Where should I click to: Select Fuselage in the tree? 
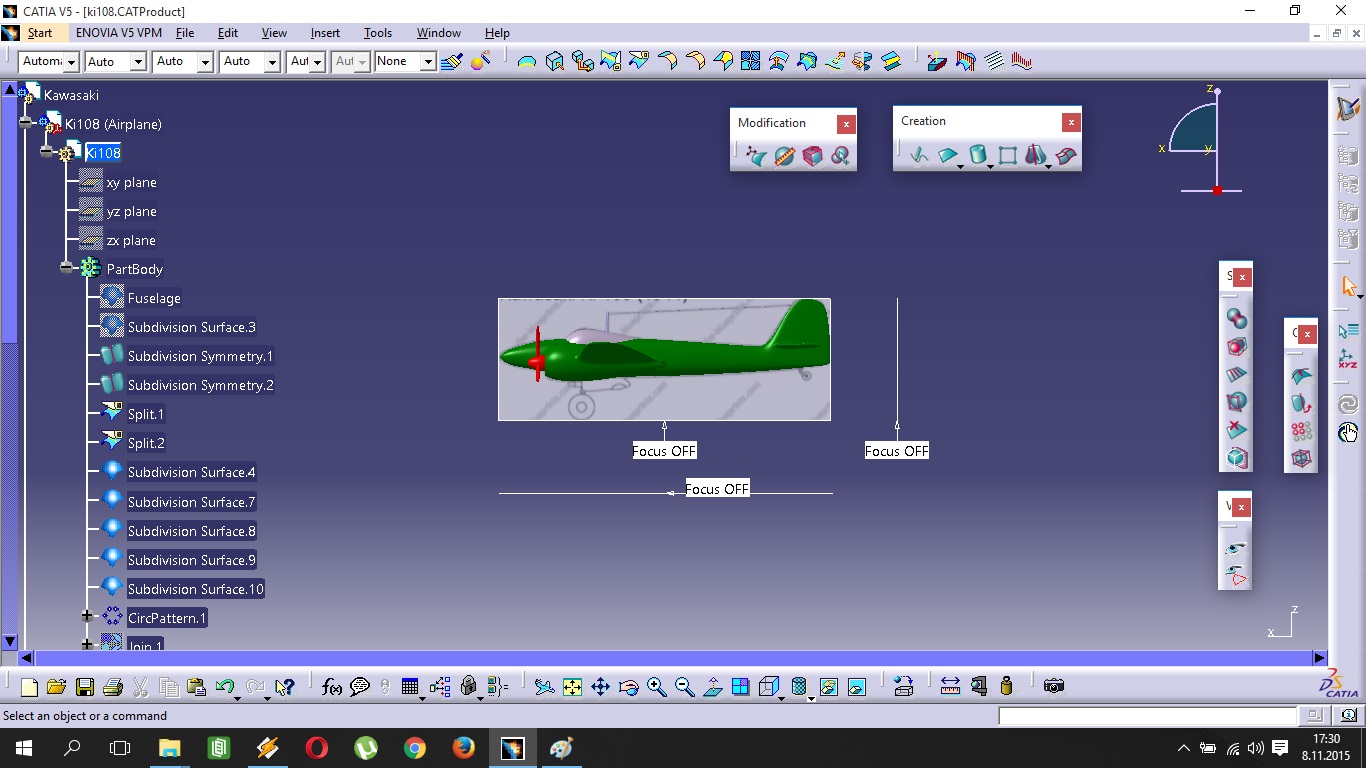pyautogui.click(x=154, y=298)
